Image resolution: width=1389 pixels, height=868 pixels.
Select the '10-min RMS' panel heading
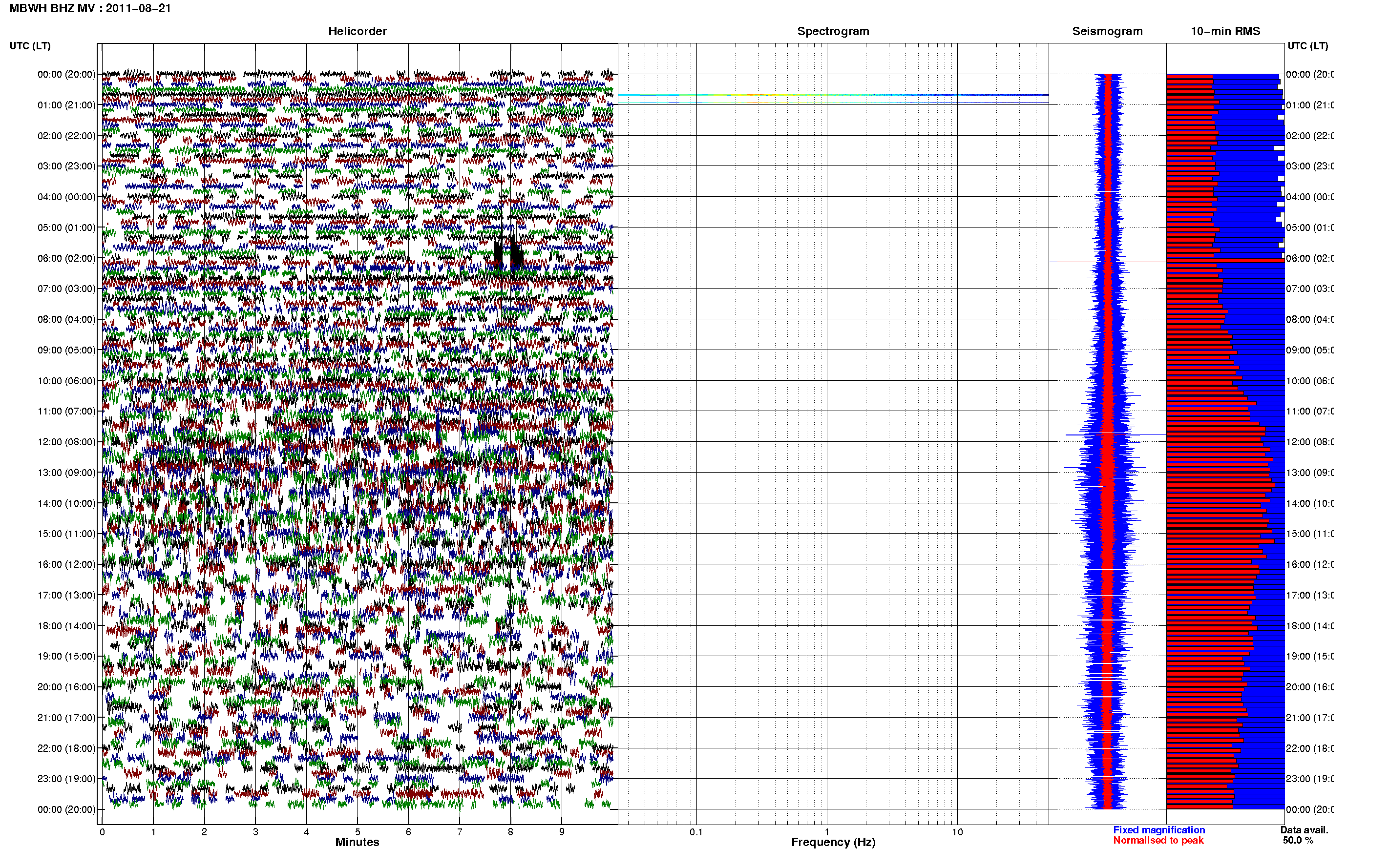(x=1225, y=31)
